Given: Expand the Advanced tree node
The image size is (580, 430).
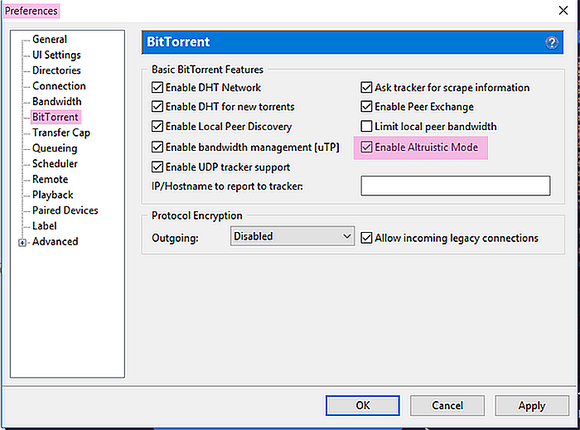Looking at the screenshot, I should click(x=22, y=243).
